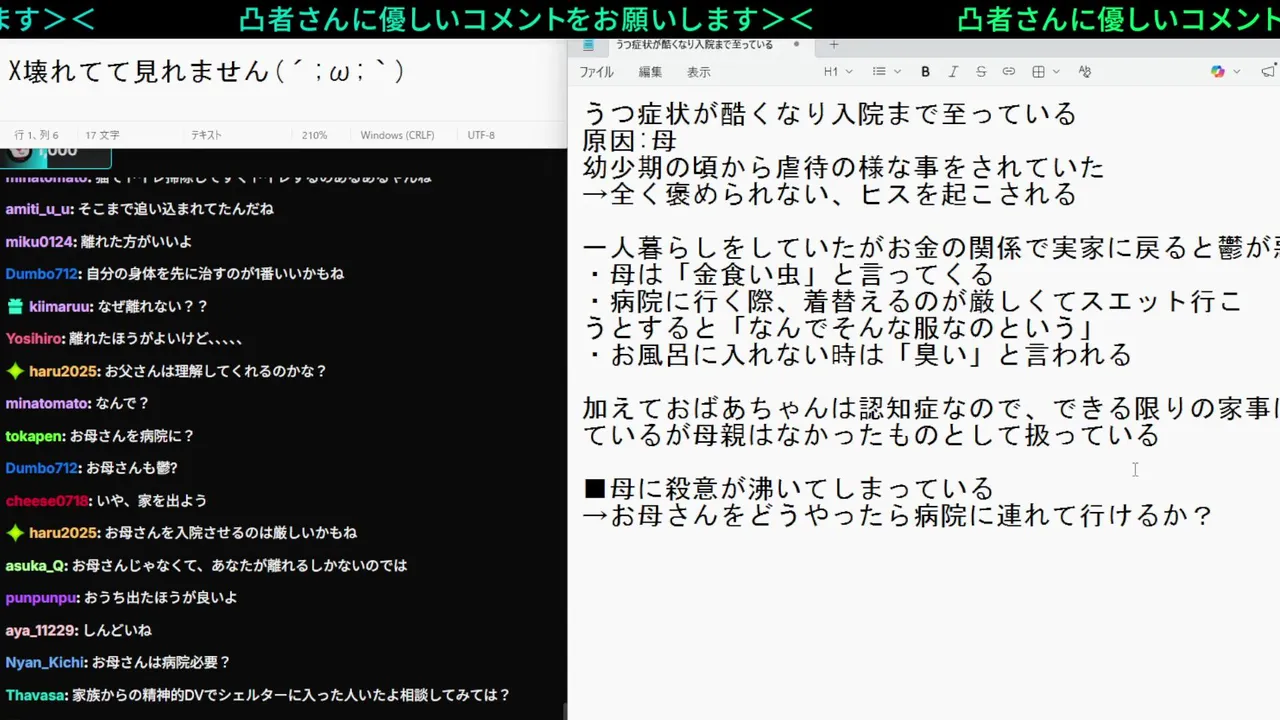Click Dumbo712 on the お母さんも鬱? message

click(41, 468)
